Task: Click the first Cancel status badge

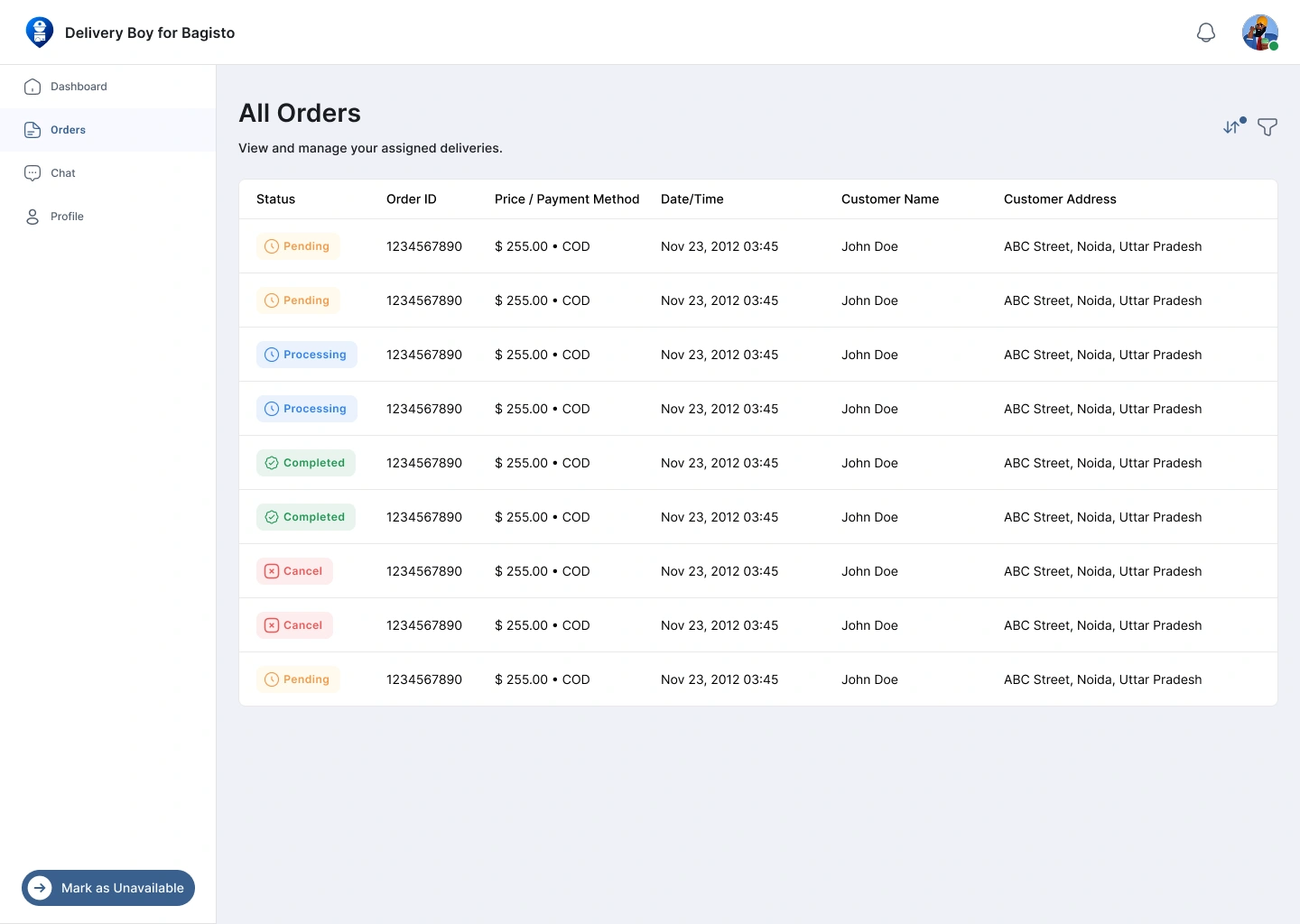Action: tap(294, 571)
